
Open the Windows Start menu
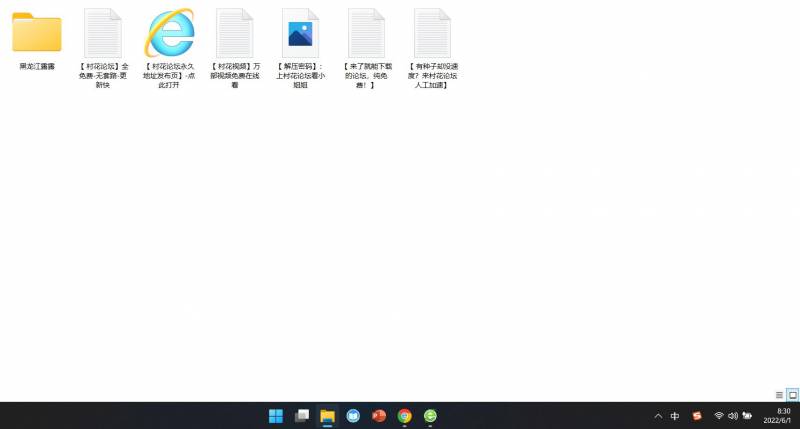[276, 416]
